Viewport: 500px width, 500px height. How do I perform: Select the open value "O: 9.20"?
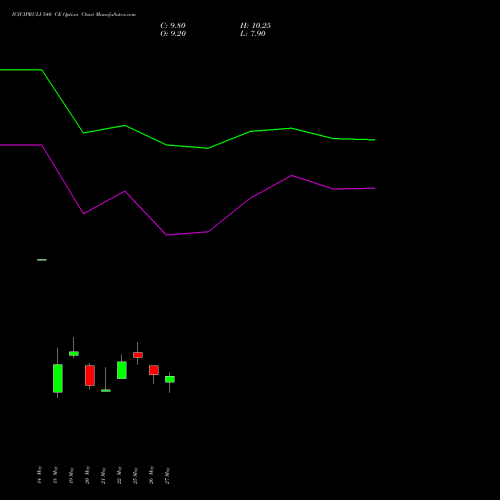click(x=173, y=34)
